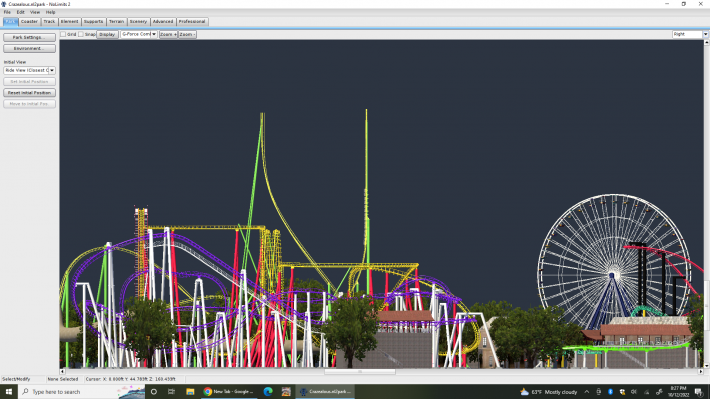710x399 pixels.
Task: Open the Help menu
Action: [x=50, y=12]
